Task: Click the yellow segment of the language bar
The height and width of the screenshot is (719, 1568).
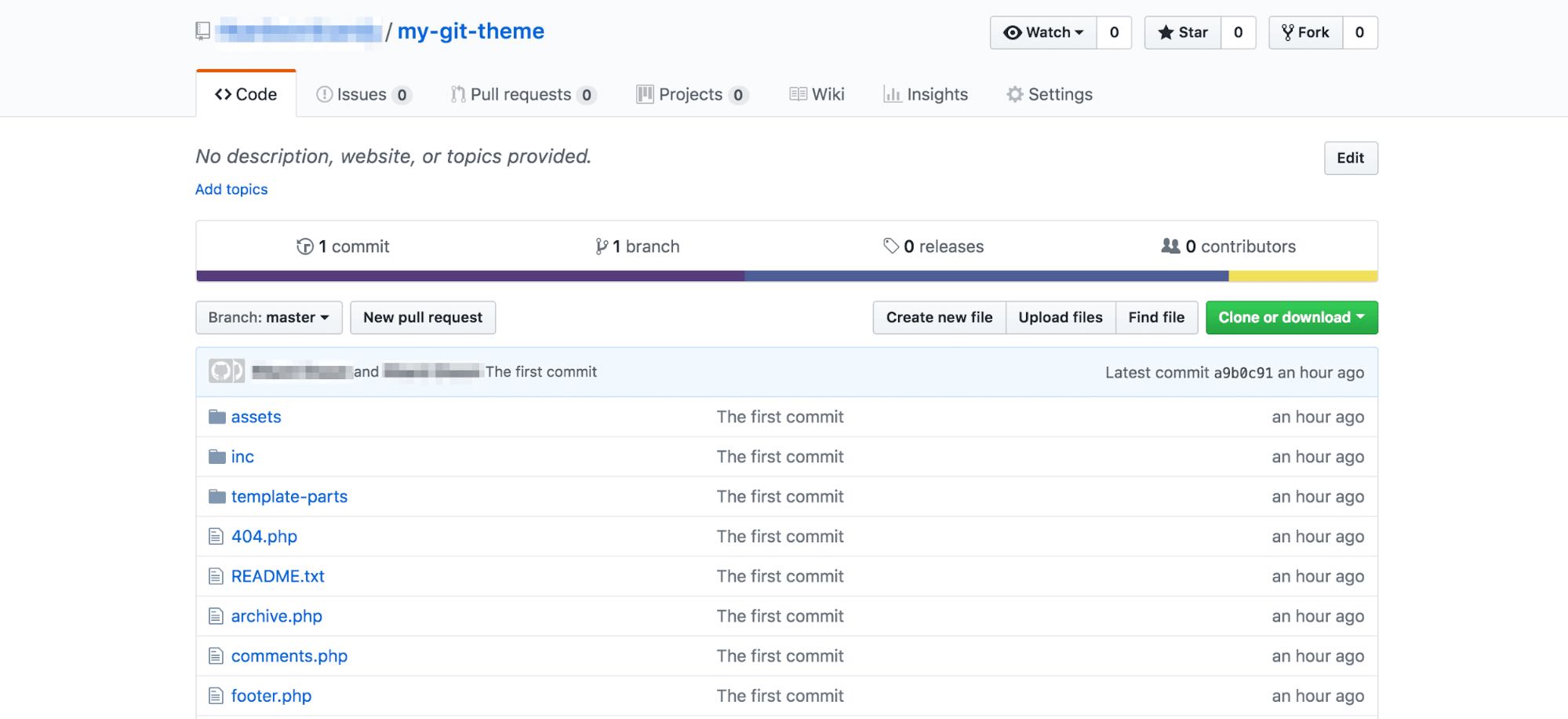Action: (x=1302, y=276)
